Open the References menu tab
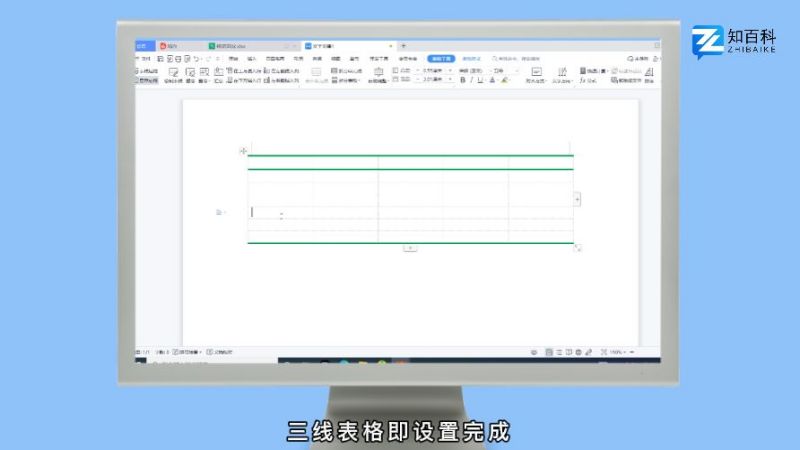This screenshot has width=800, height=450. click(x=298, y=59)
